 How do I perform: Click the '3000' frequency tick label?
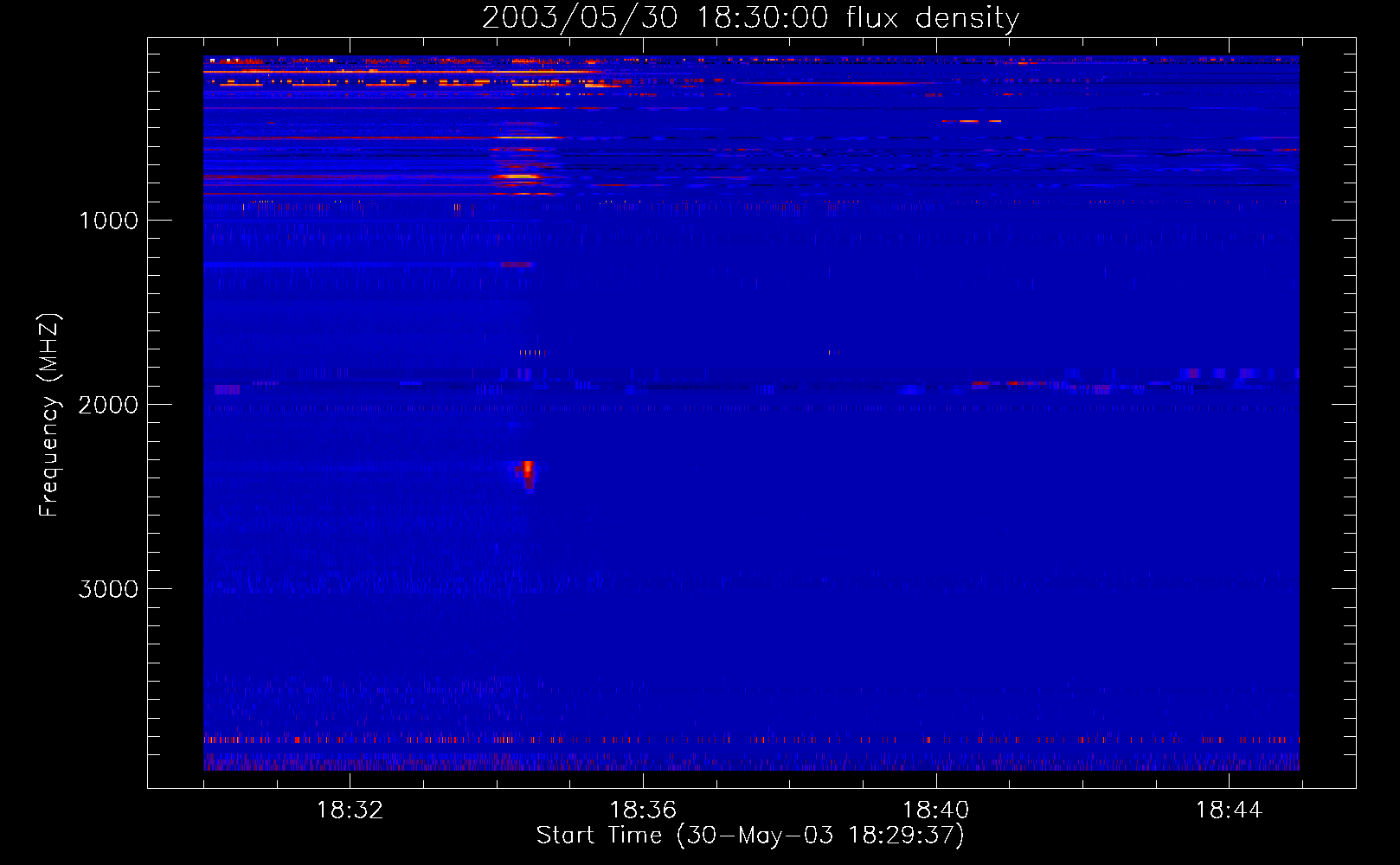coord(108,589)
